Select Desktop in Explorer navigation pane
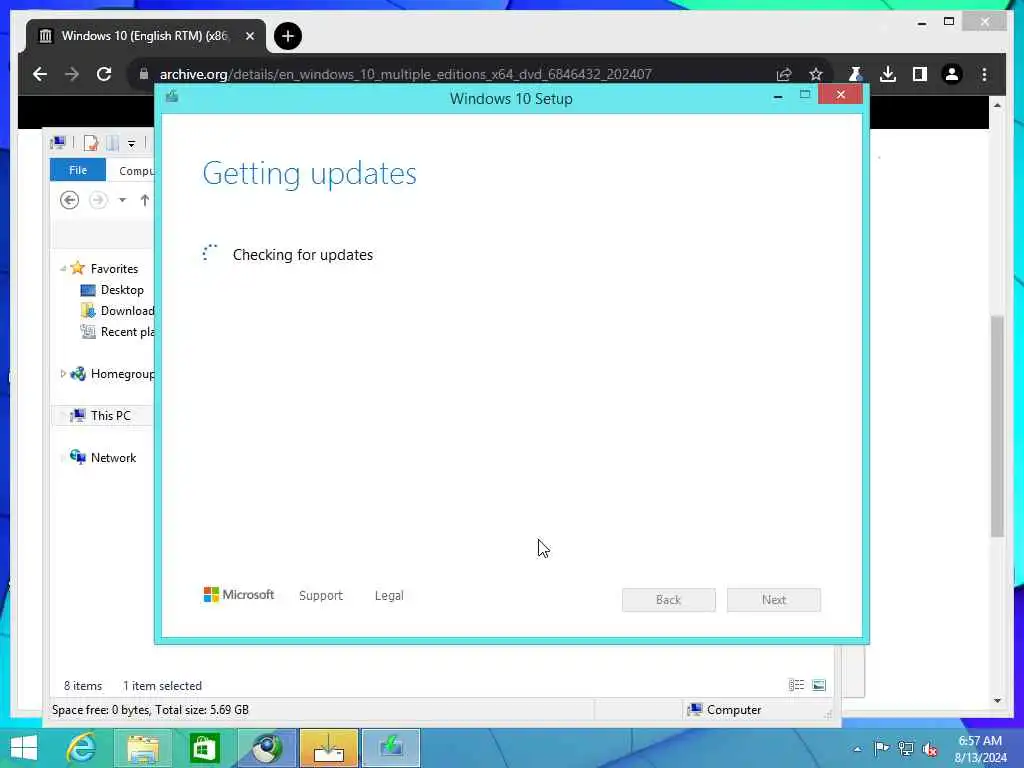 (122, 289)
